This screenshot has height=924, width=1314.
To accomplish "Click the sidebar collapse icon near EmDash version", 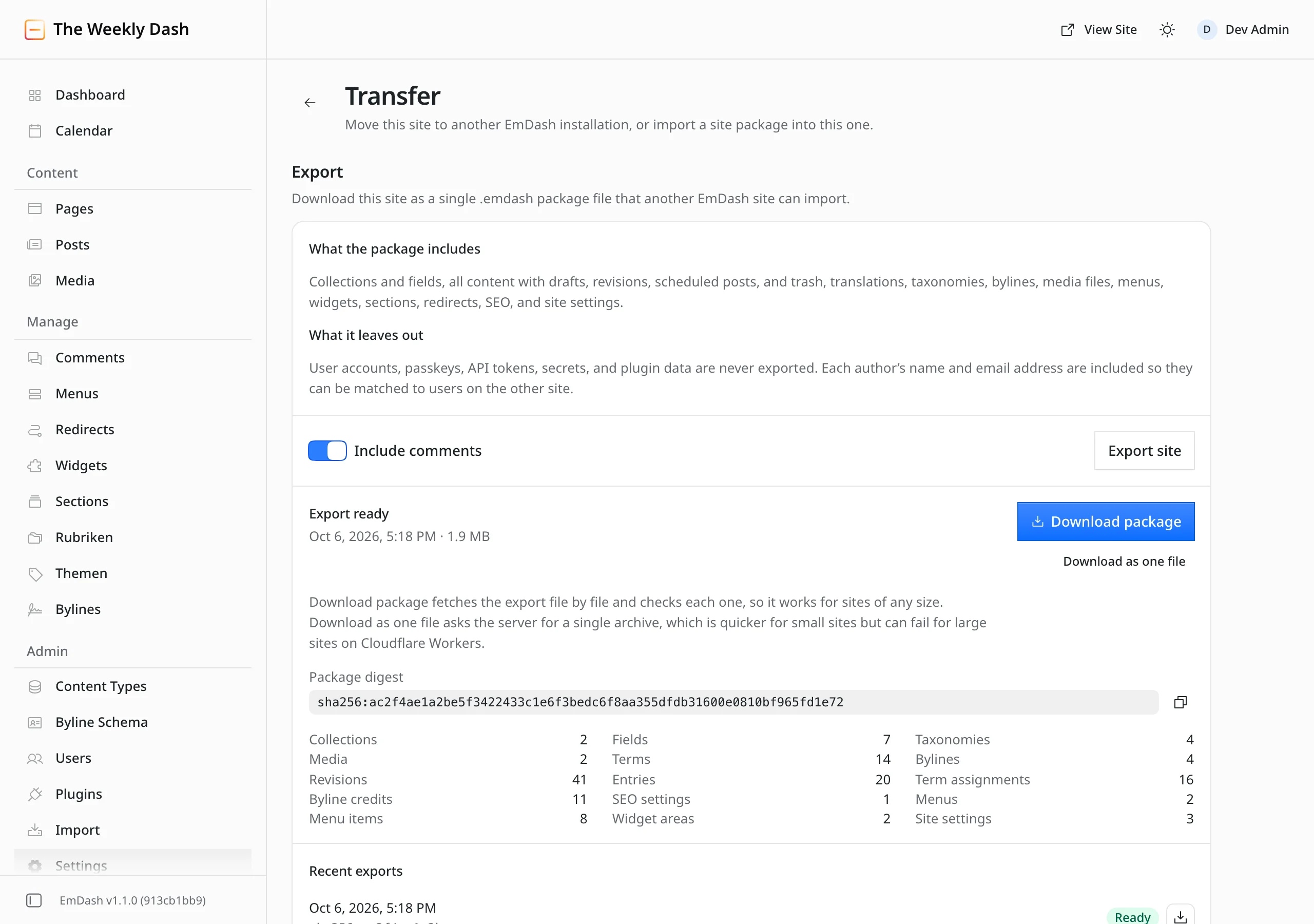I will pos(34,900).
